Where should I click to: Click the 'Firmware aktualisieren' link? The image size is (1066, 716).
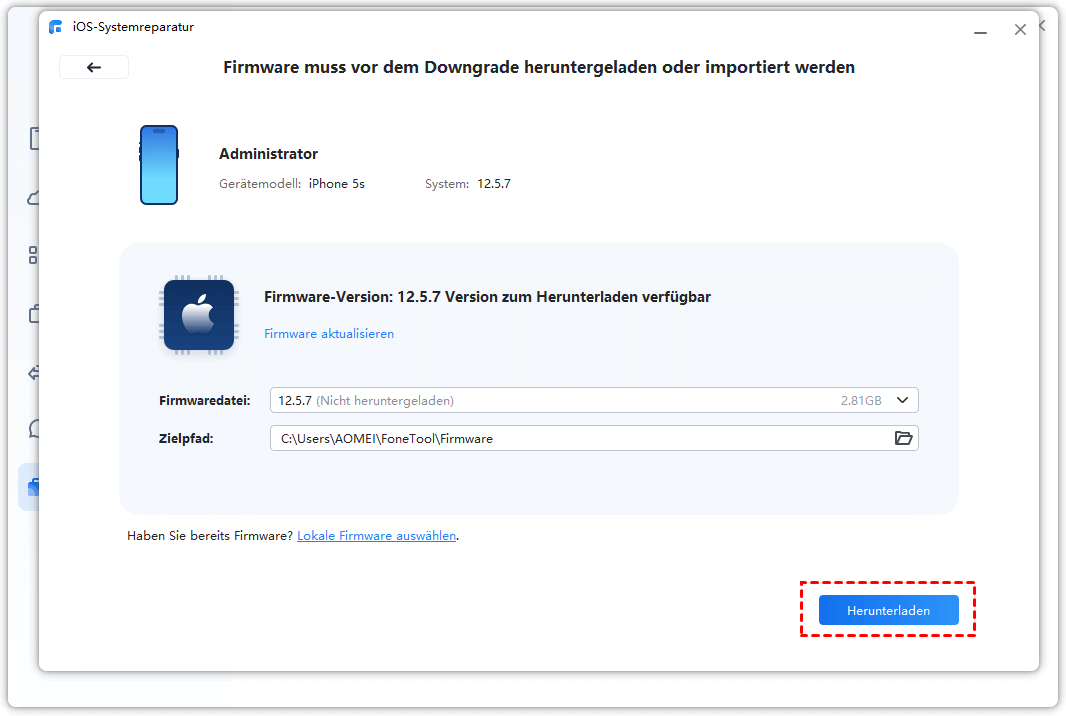[x=329, y=334]
